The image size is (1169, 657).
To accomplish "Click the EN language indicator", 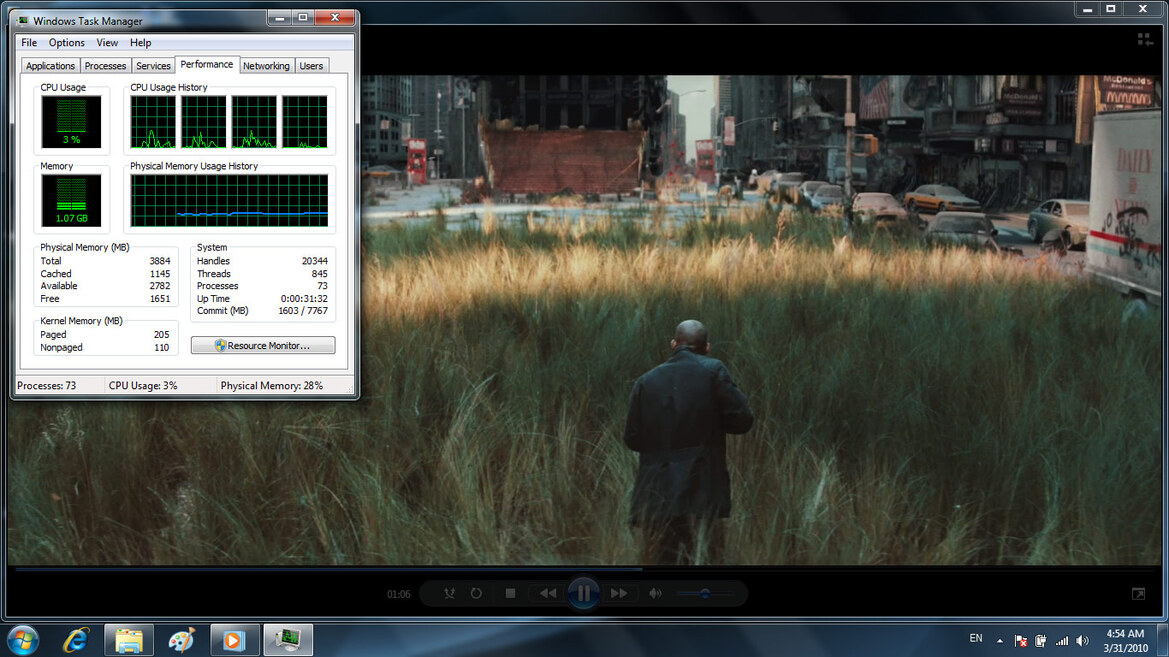I will (976, 638).
